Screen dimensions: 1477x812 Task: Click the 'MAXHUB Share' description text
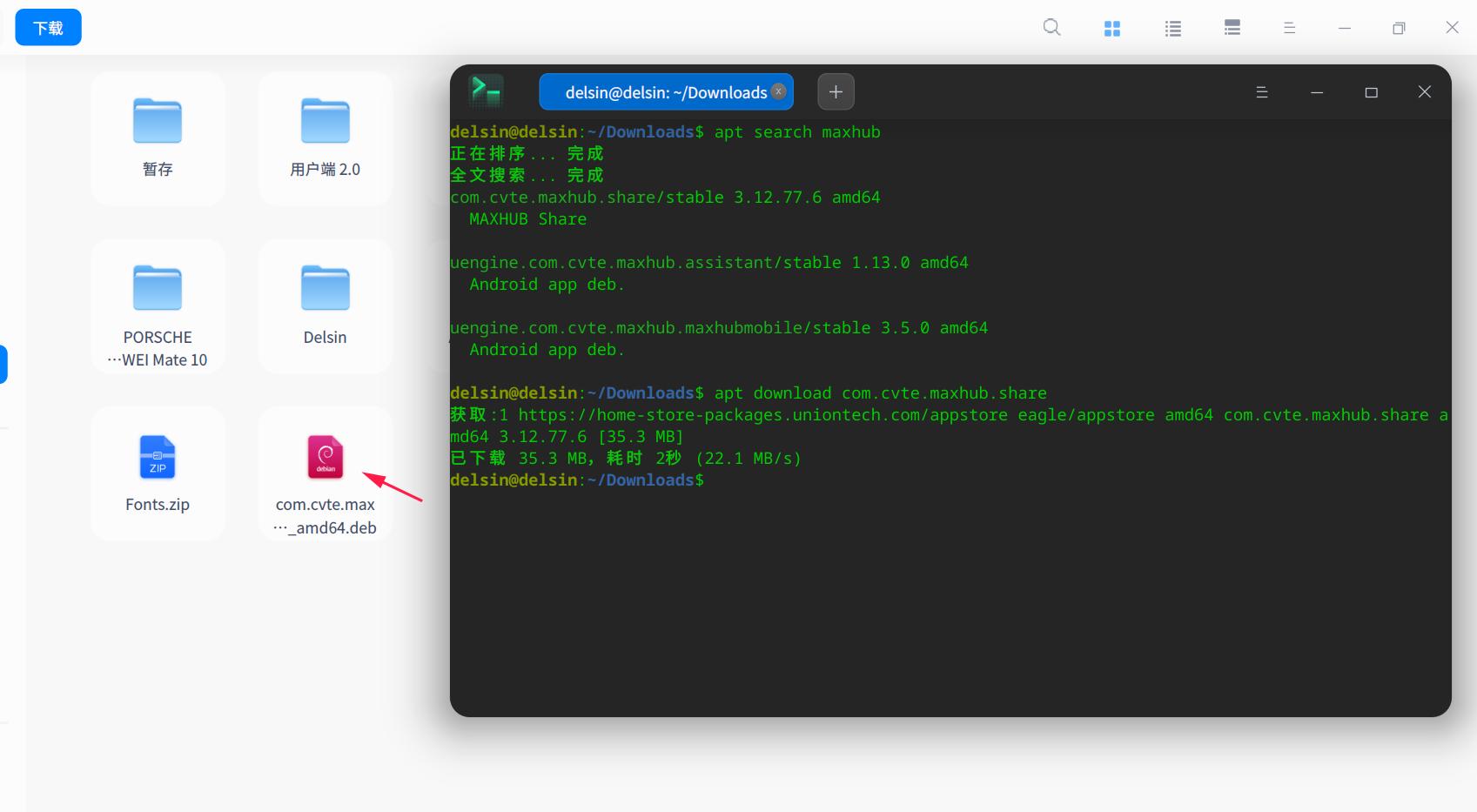point(527,219)
